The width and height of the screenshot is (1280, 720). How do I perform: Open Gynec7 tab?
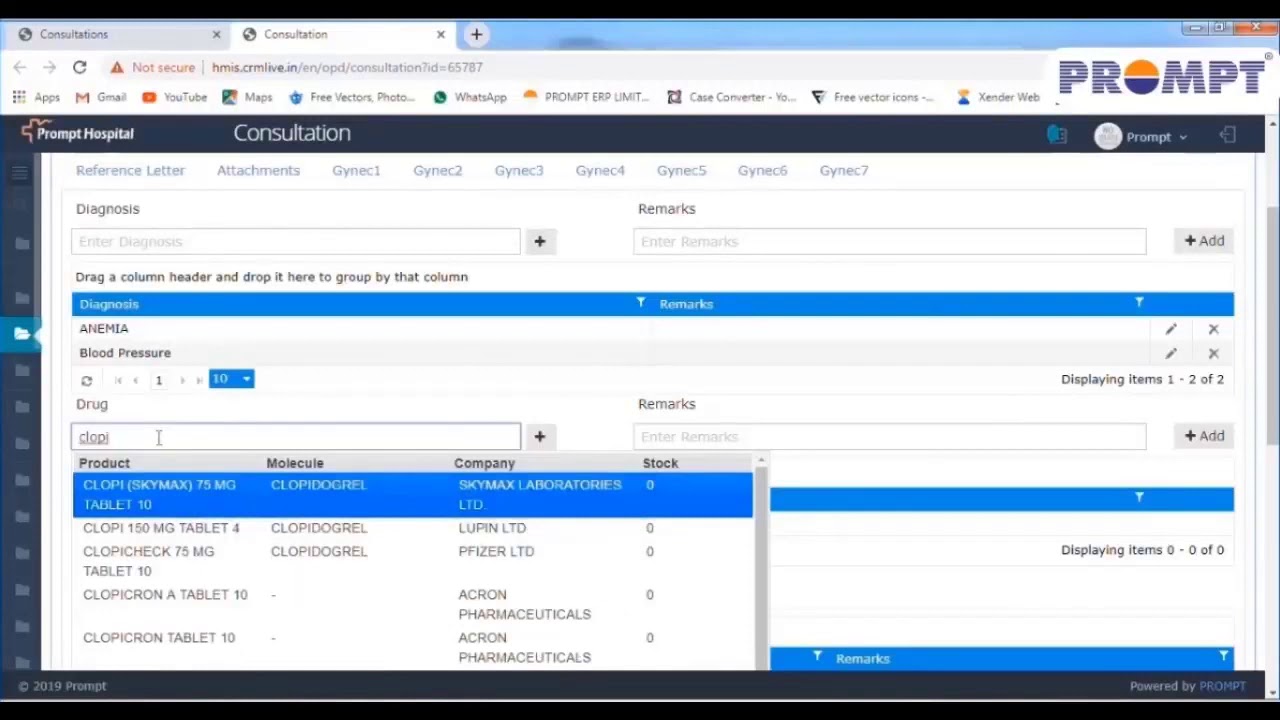coord(844,170)
